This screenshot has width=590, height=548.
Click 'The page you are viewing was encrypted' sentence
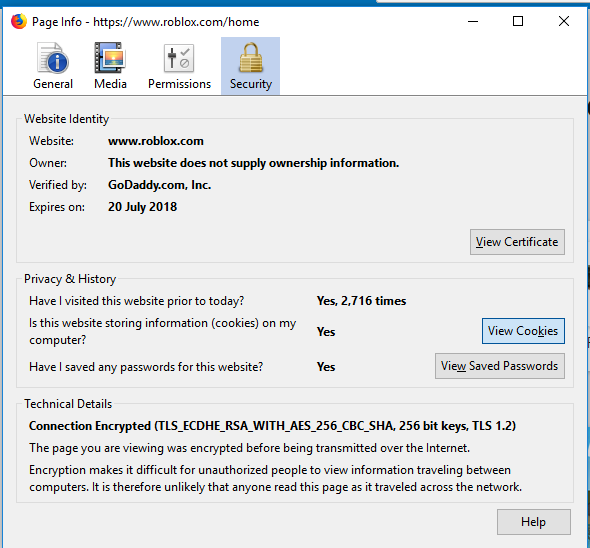tap(249, 448)
